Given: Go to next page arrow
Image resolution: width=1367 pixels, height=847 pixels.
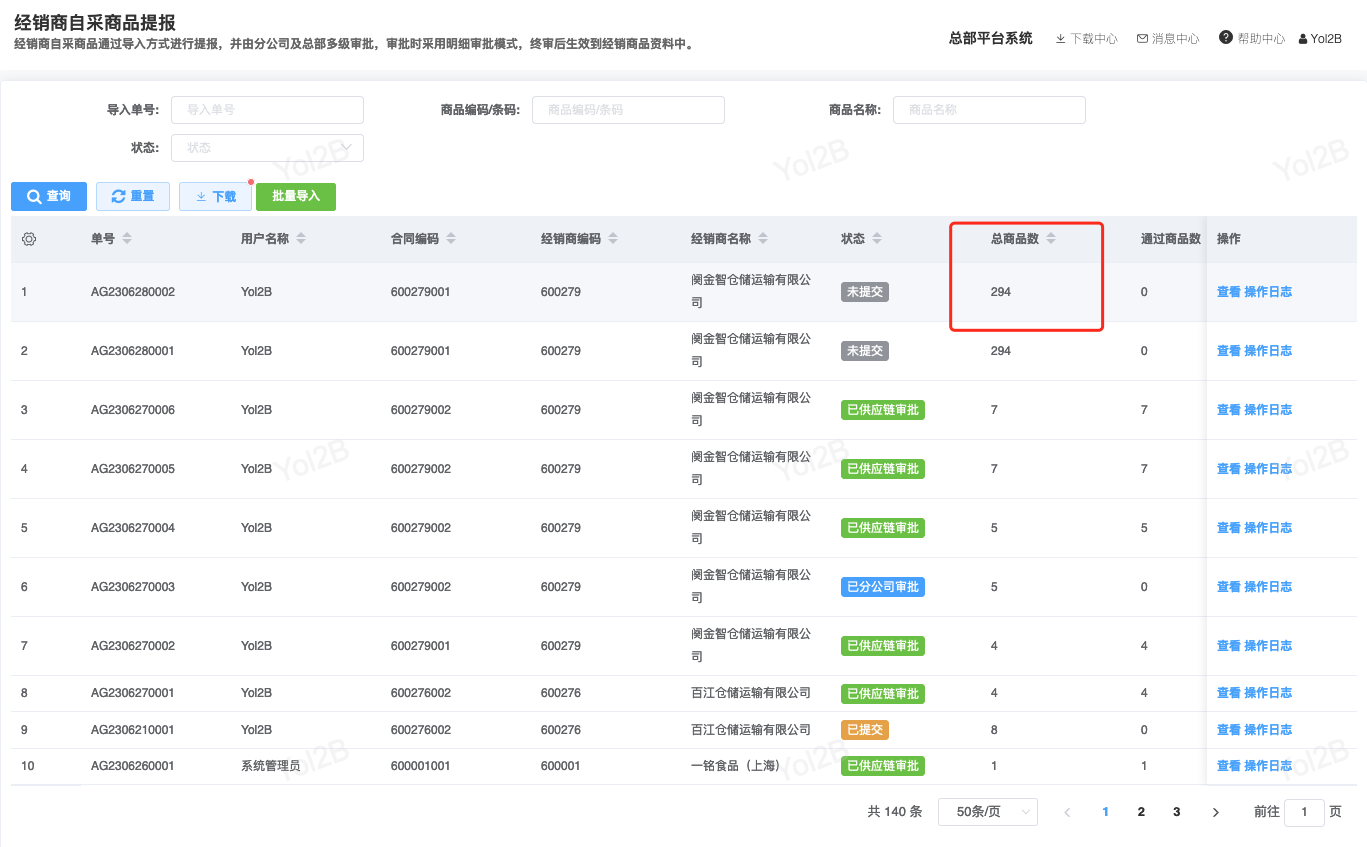Looking at the screenshot, I should point(1215,812).
